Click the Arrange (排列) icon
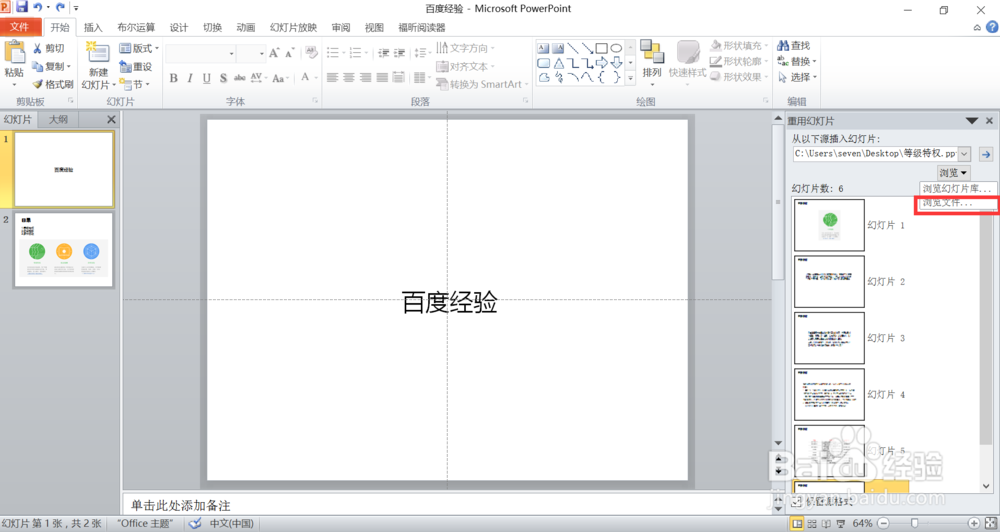Screen dimensions: 1000x532 [651, 52]
